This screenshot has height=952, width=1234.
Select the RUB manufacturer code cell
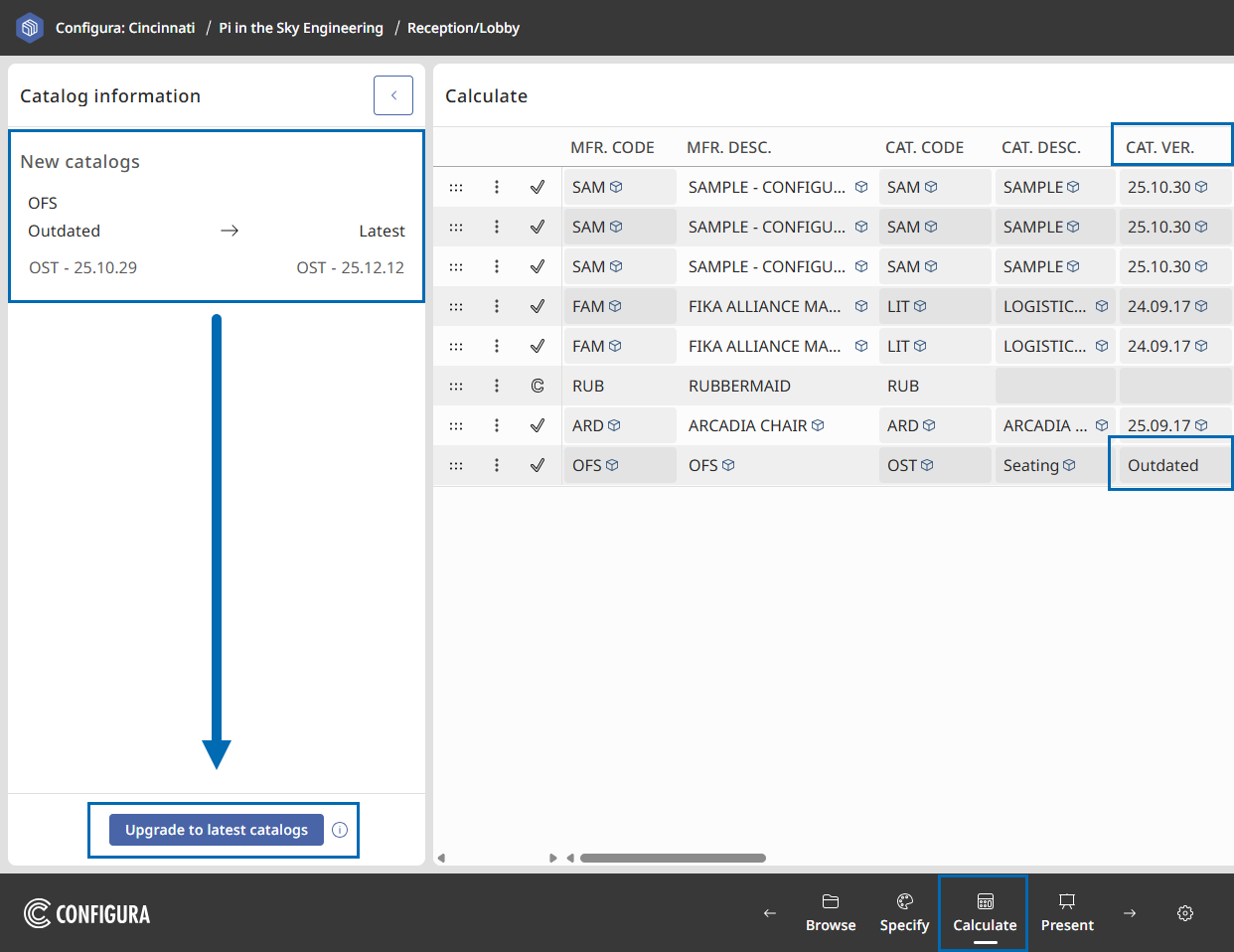620,386
